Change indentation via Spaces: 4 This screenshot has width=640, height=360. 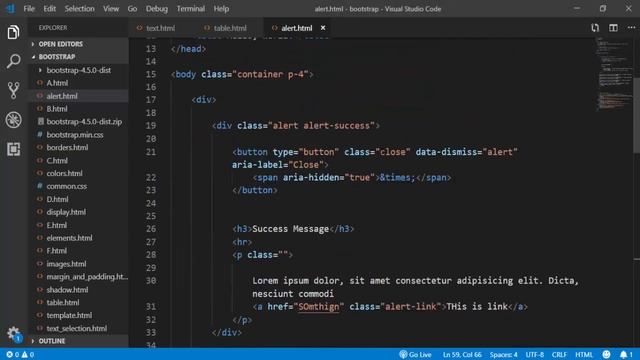pyautogui.click(x=503, y=354)
